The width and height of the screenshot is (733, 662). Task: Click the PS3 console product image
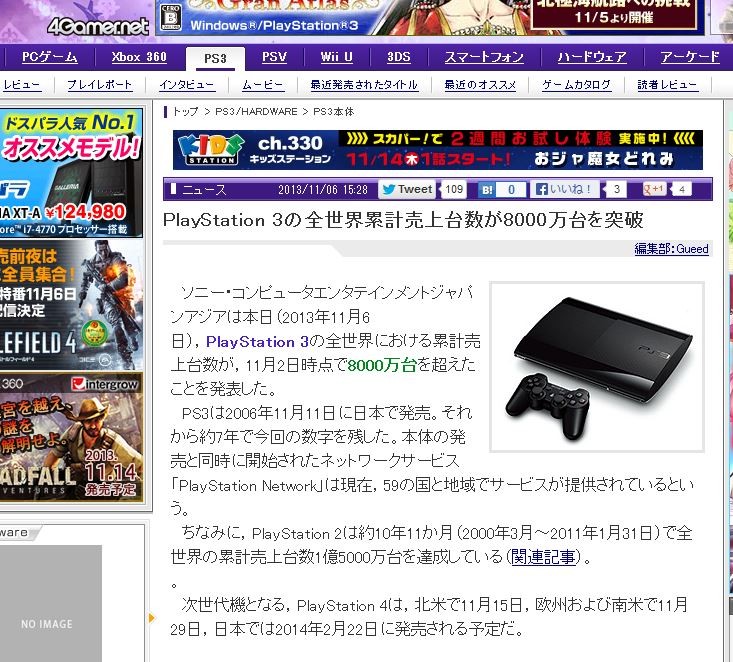pos(596,367)
